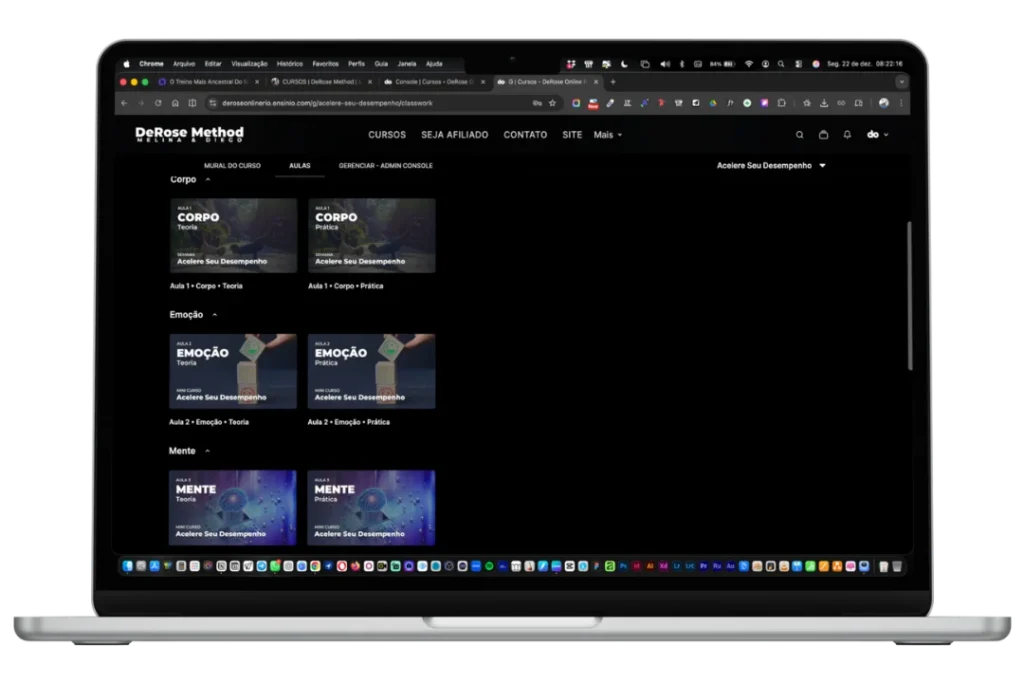
Task: Open Chrome tab search dropdown arrow
Action: 901,82
